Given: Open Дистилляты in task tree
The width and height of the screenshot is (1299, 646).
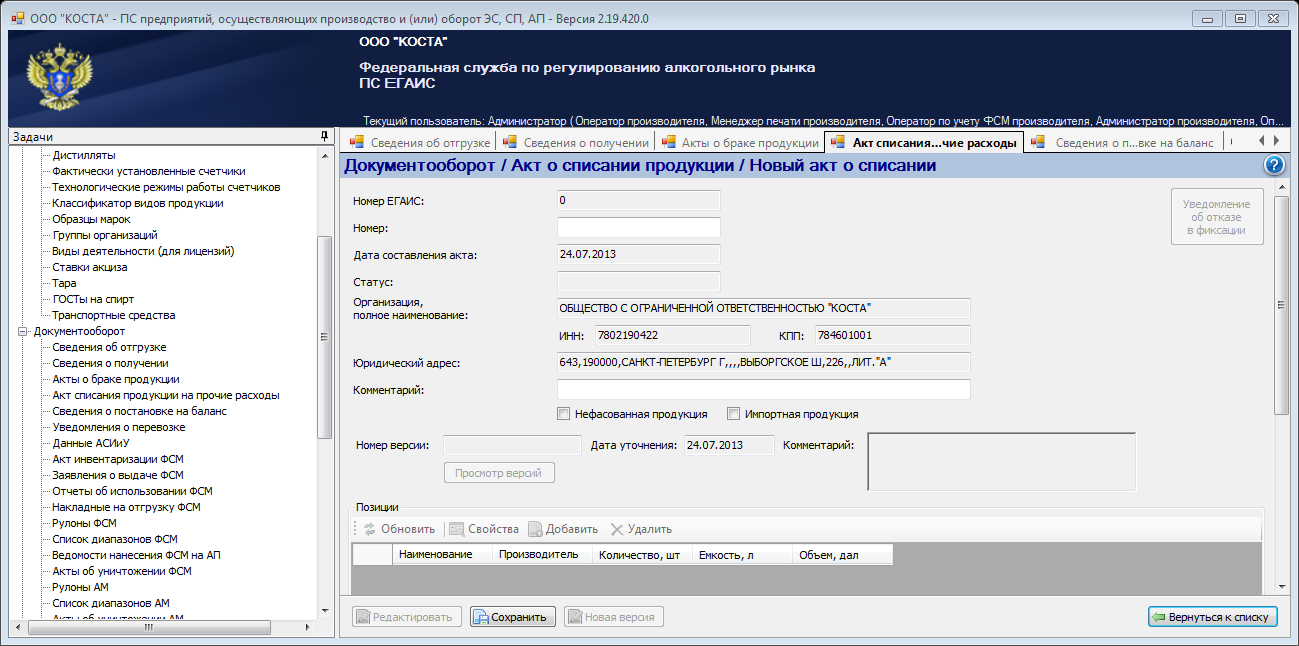Looking at the screenshot, I should tap(84, 155).
